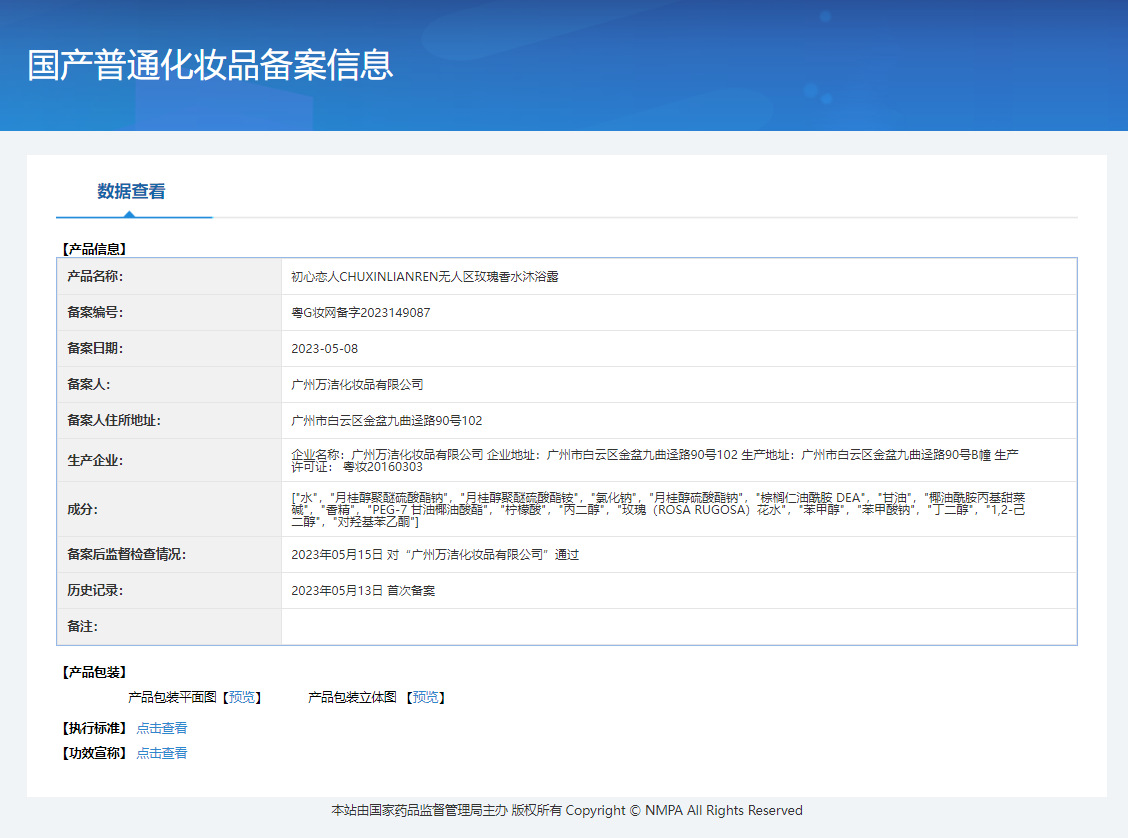The height and width of the screenshot is (838, 1128).
Task: Click the 历史记录 row label
Action: [95, 591]
